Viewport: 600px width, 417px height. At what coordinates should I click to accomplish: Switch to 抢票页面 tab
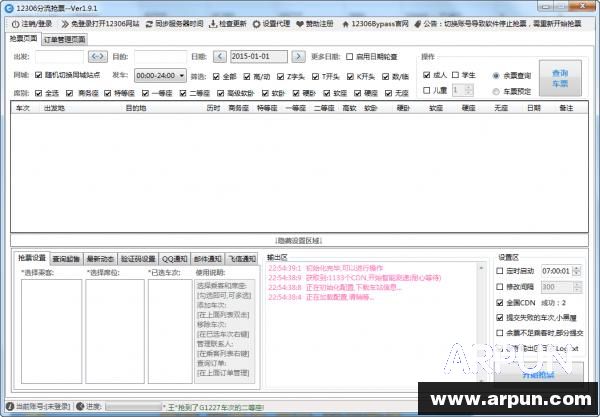tap(24, 39)
